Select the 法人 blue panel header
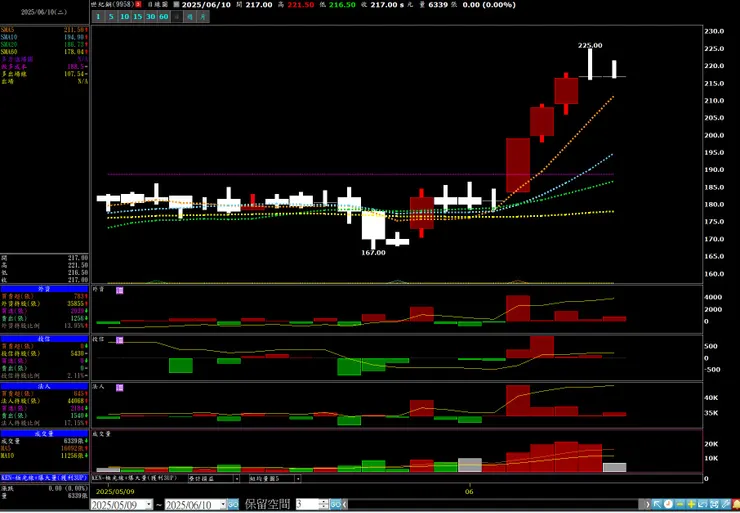This screenshot has height=513, width=740. [x=44, y=386]
